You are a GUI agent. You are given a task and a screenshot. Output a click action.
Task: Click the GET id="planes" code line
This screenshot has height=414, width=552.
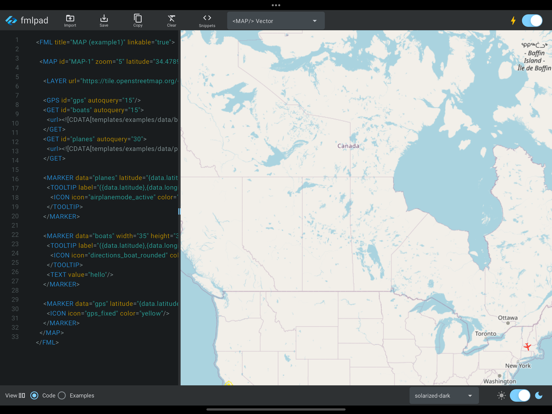pyautogui.click(x=95, y=139)
